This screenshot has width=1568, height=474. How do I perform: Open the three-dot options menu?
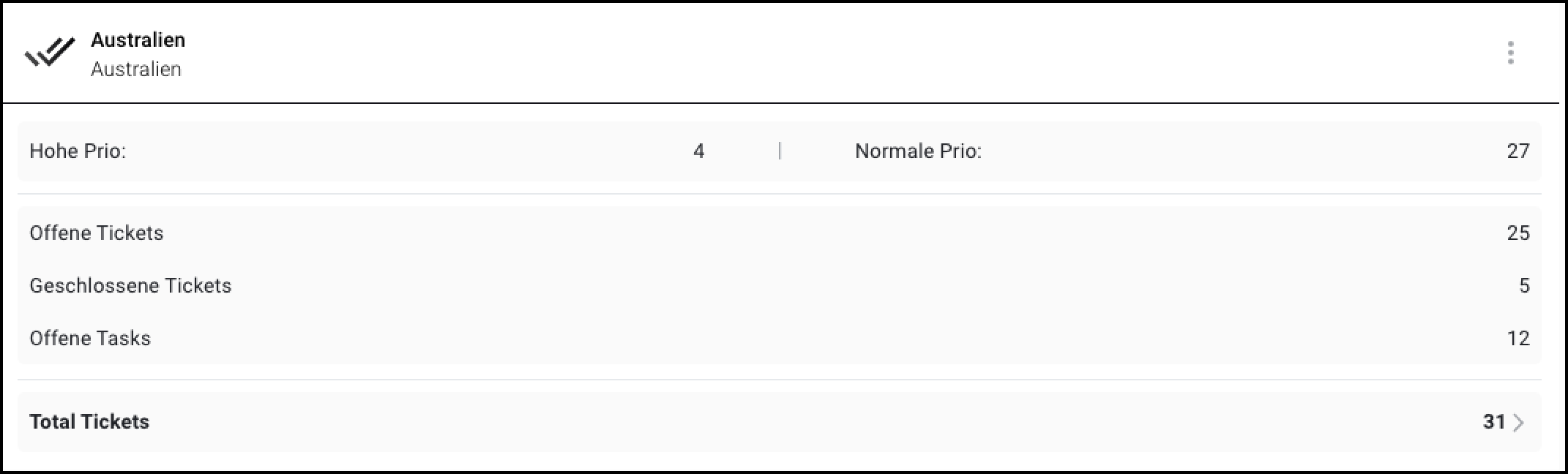(x=1510, y=53)
